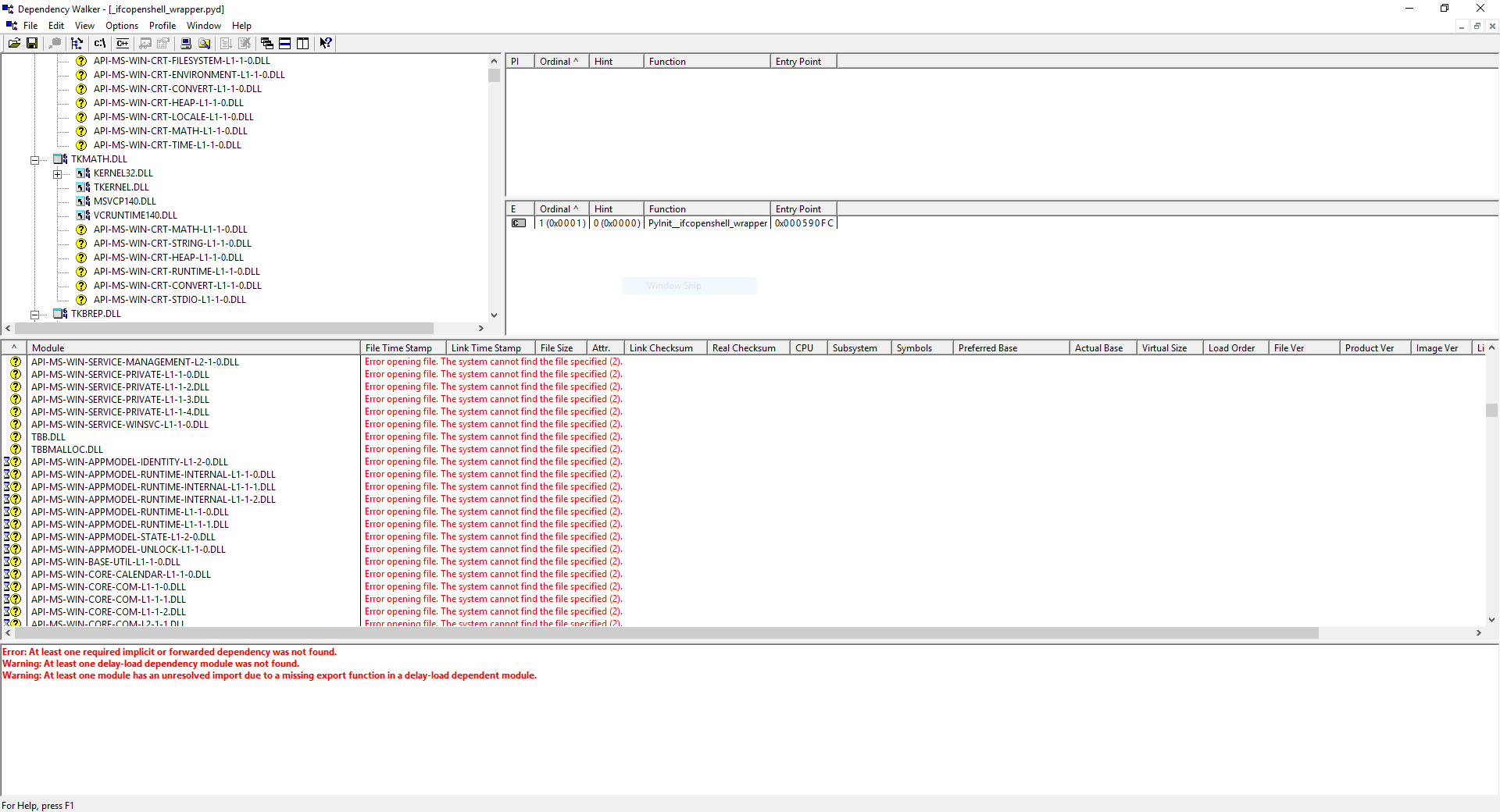Image resolution: width=1500 pixels, height=812 pixels.
Task: Sort modules by Link Checksum column
Action: (x=662, y=347)
